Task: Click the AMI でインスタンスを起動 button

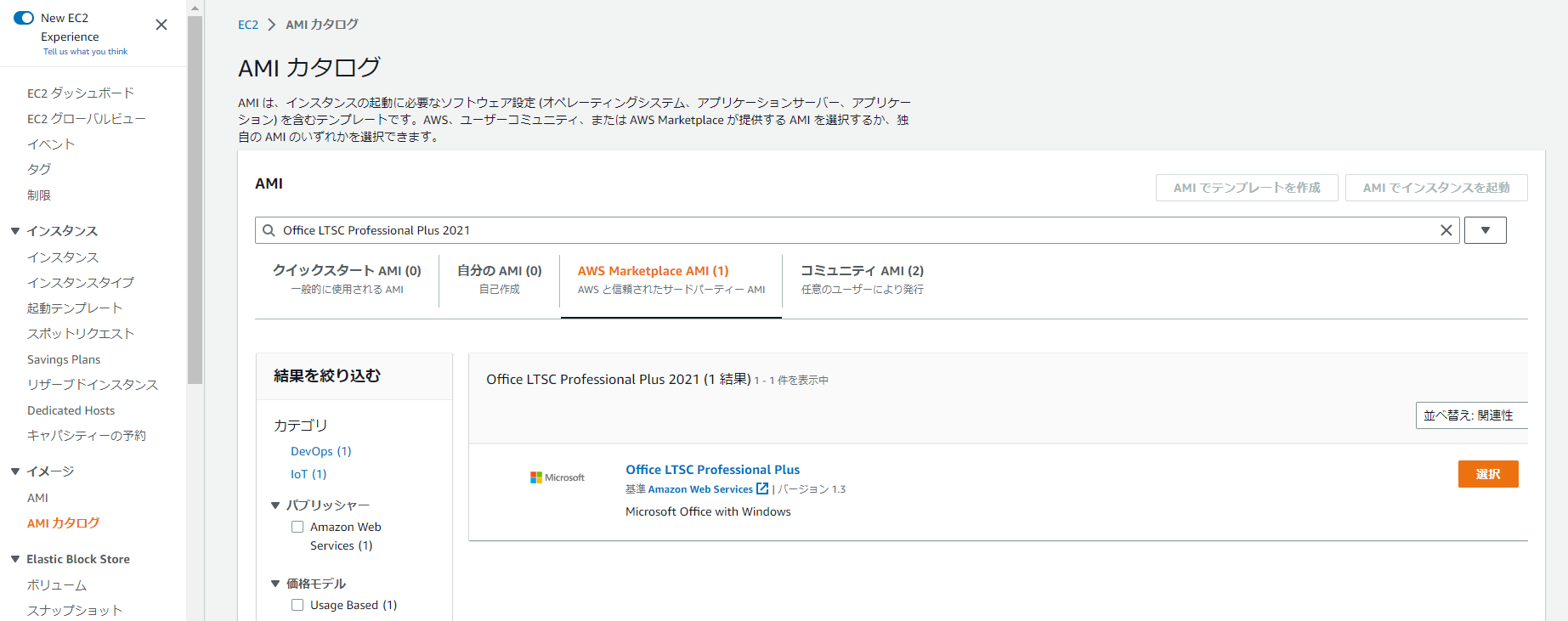Action: click(1436, 188)
